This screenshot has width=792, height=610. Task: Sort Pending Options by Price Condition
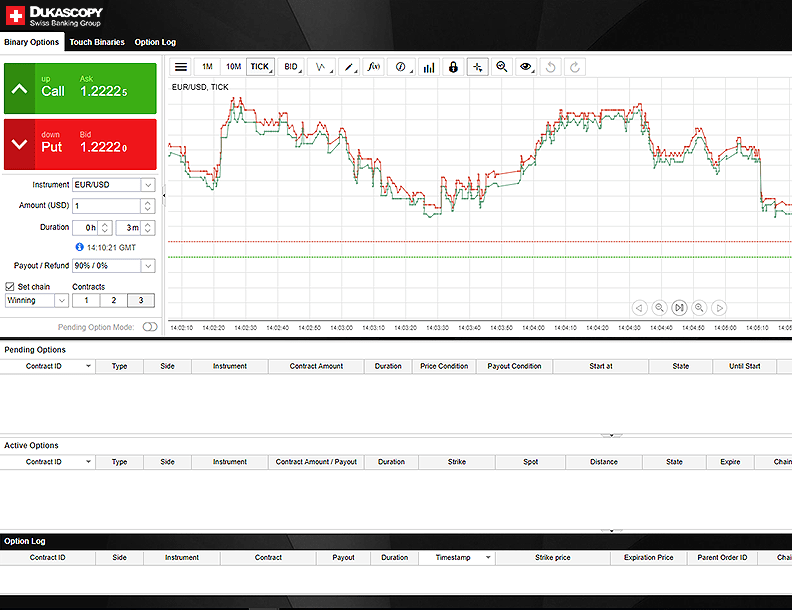444,366
